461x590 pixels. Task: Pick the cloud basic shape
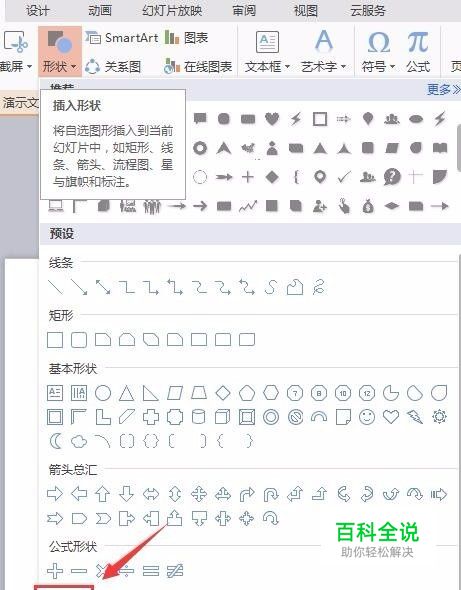click(79, 441)
